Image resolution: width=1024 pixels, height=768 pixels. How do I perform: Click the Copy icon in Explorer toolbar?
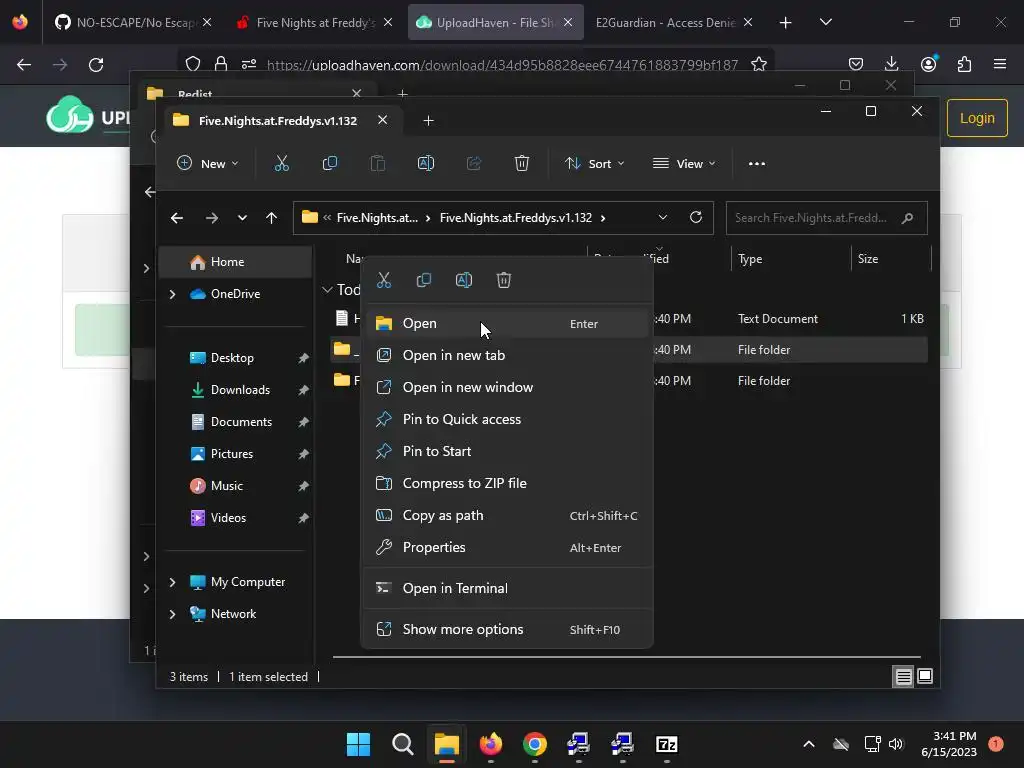point(330,163)
